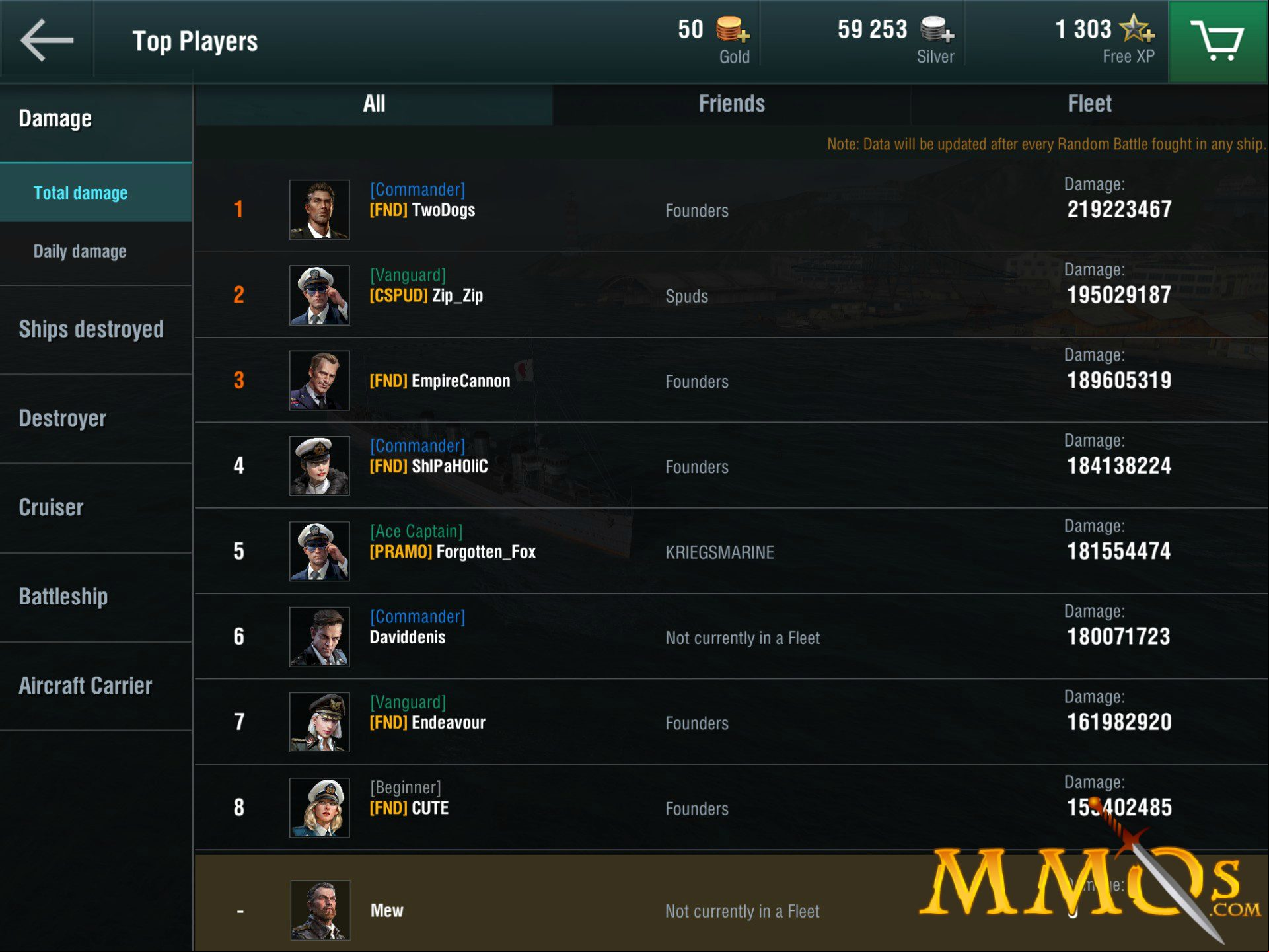The image size is (1269, 952).
Task: Open Zip_Zip player avatar
Action: 320,295
